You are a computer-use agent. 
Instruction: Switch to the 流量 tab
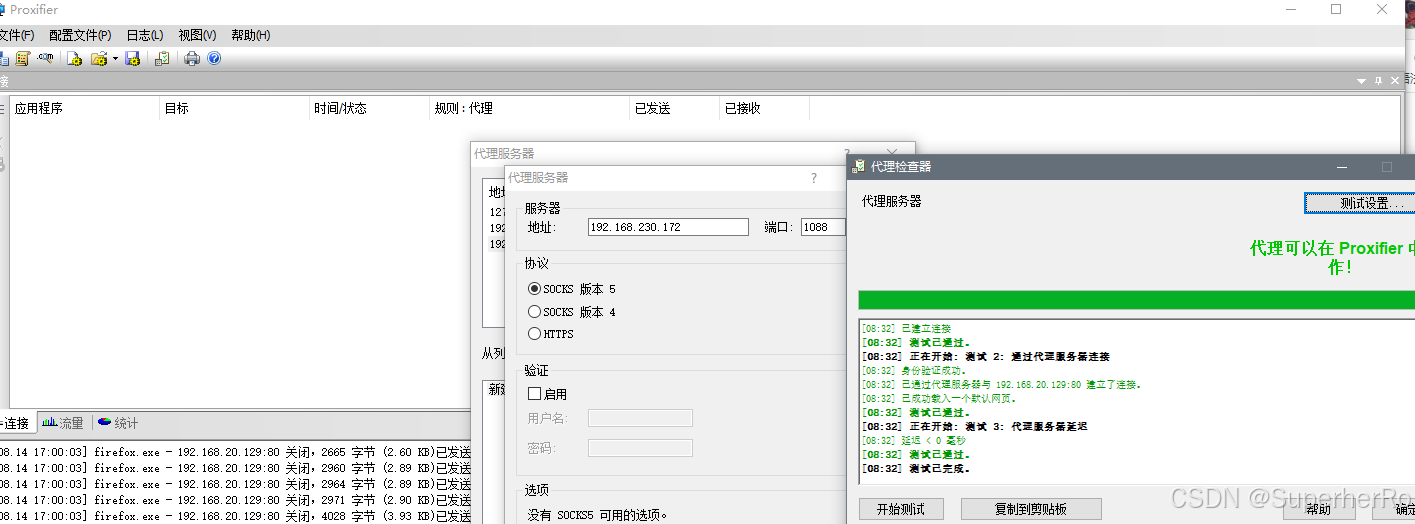tap(63, 423)
